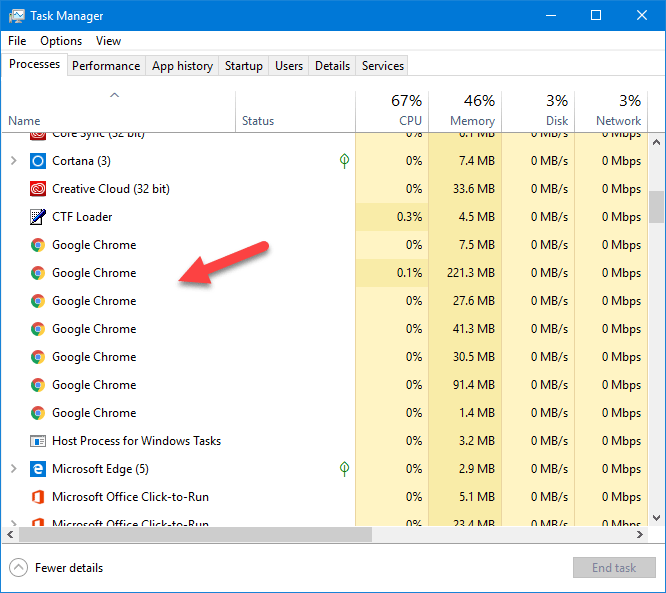Image resolution: width=666 pixels, height=593 pixels.
Task: Select the Processes tab
Action: (x=34, y=64)
